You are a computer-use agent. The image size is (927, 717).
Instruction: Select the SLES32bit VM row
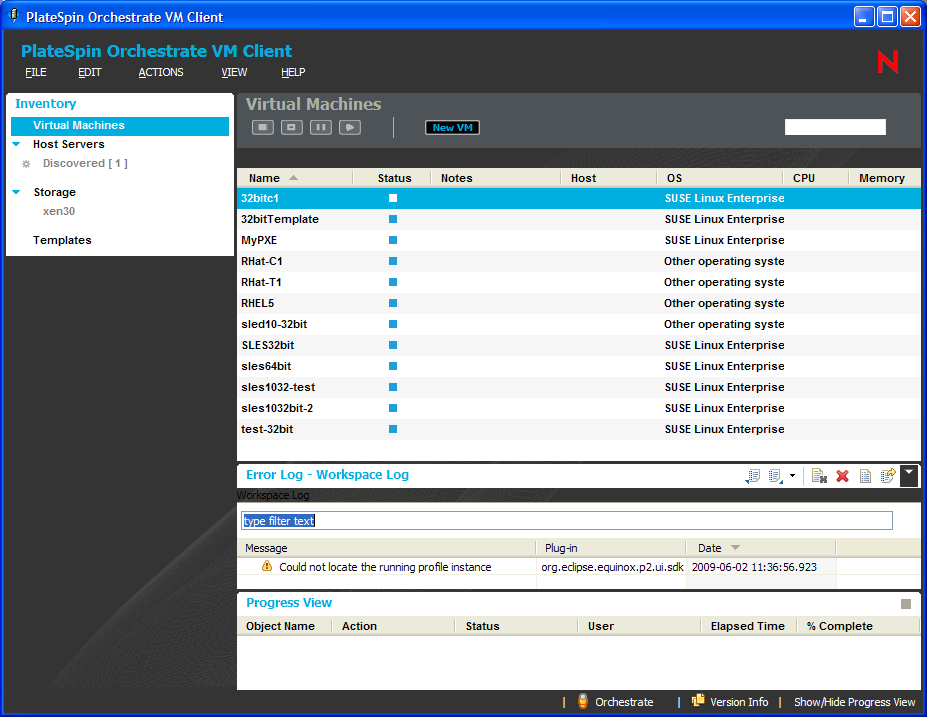click(x=579, y=345)
